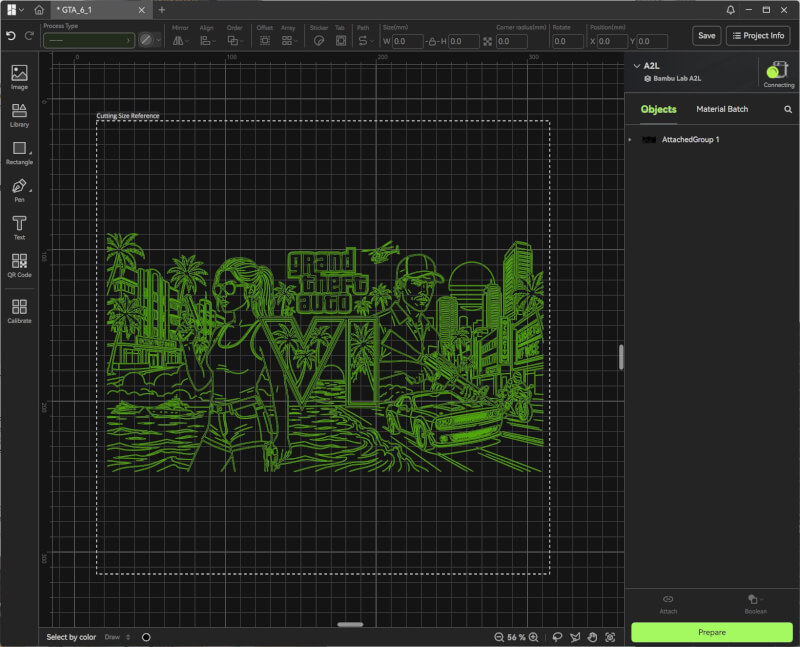Expand the AttachedGroup 1 tree item
800x647 pixels.
click(630, 139)
